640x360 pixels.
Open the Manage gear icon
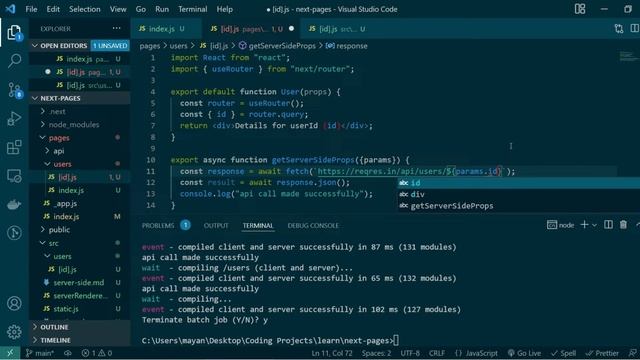tap(14, 332)
